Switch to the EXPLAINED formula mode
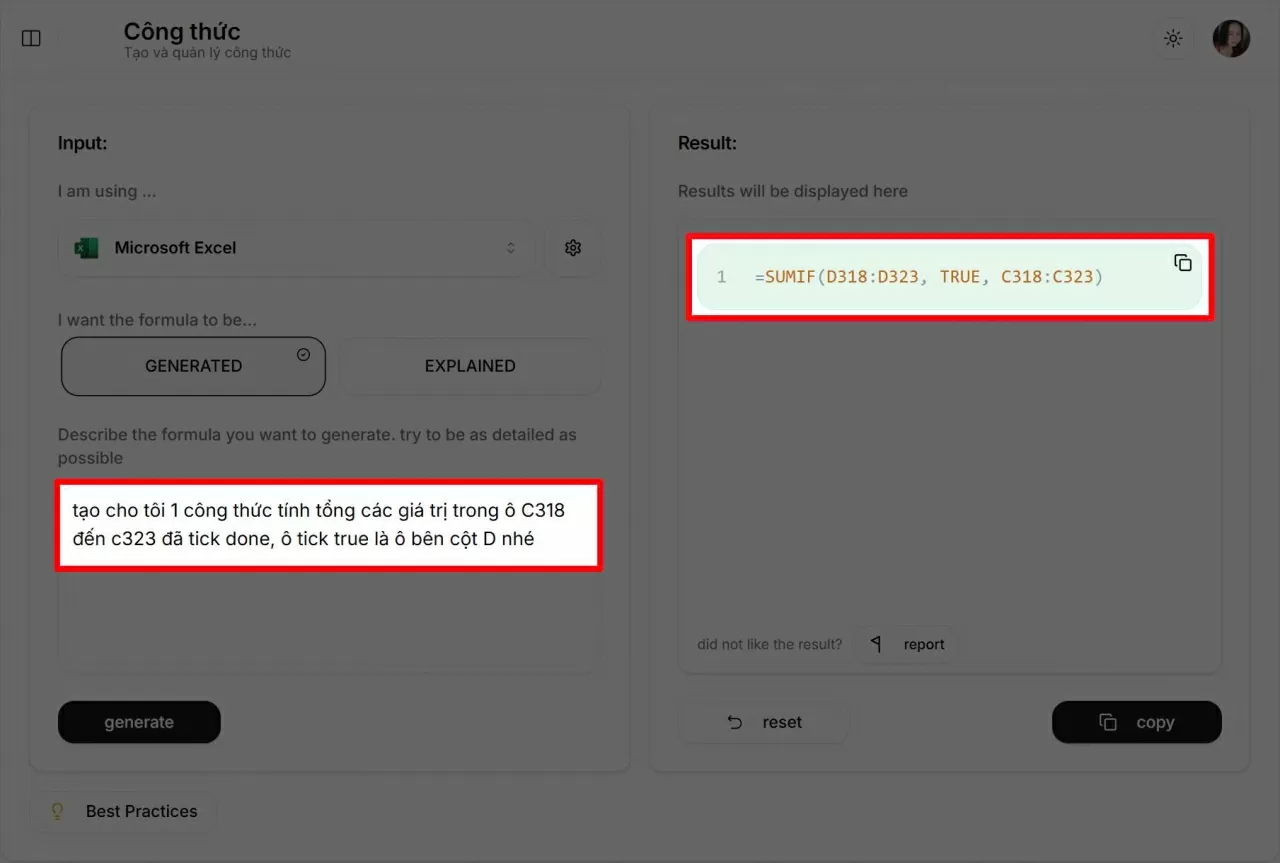The image size is (1280, 863). 470,366
